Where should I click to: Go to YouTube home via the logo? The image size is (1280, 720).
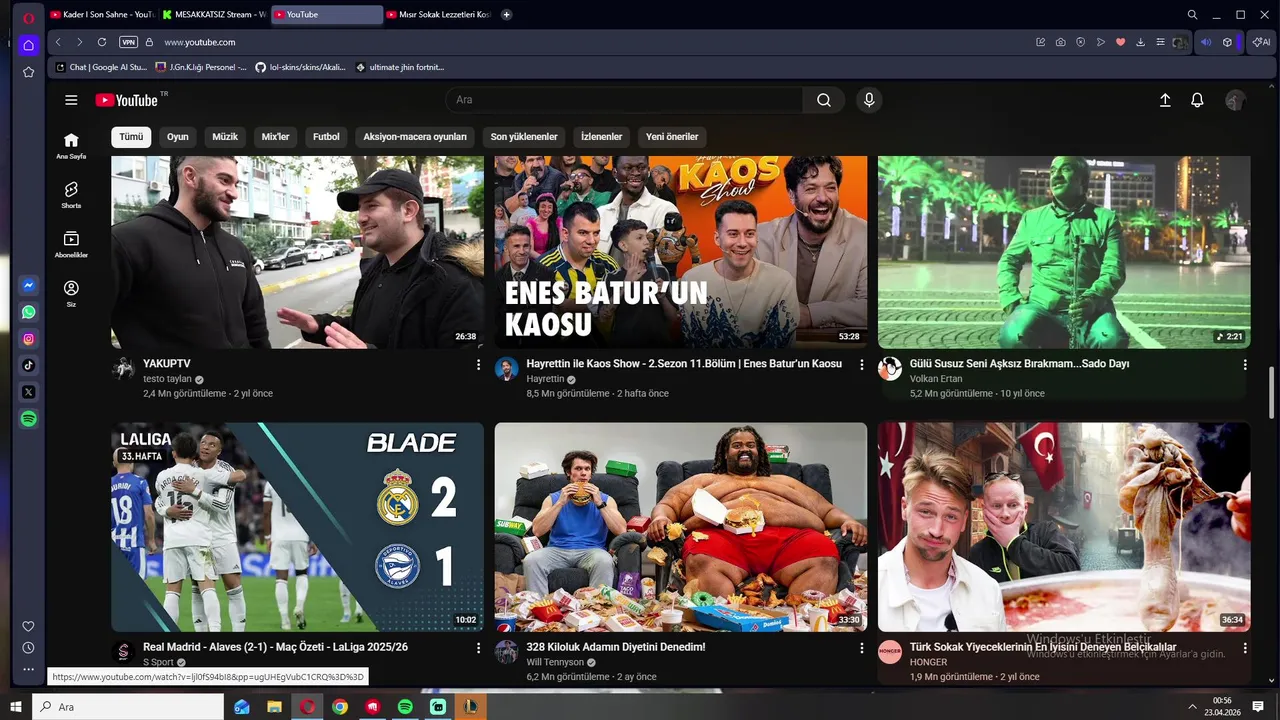(127, 100)
